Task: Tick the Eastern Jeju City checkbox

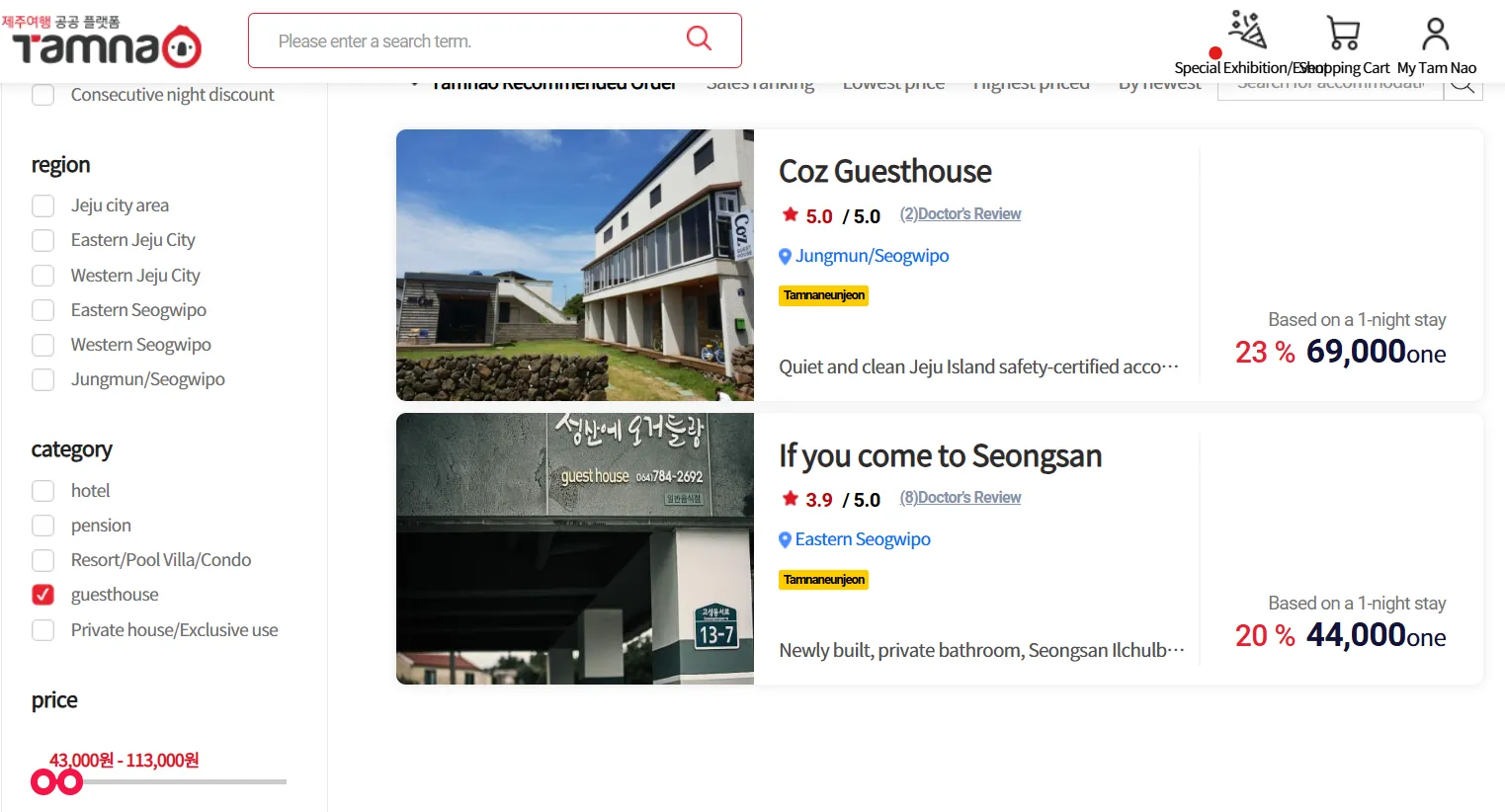Action: [43, 240]
